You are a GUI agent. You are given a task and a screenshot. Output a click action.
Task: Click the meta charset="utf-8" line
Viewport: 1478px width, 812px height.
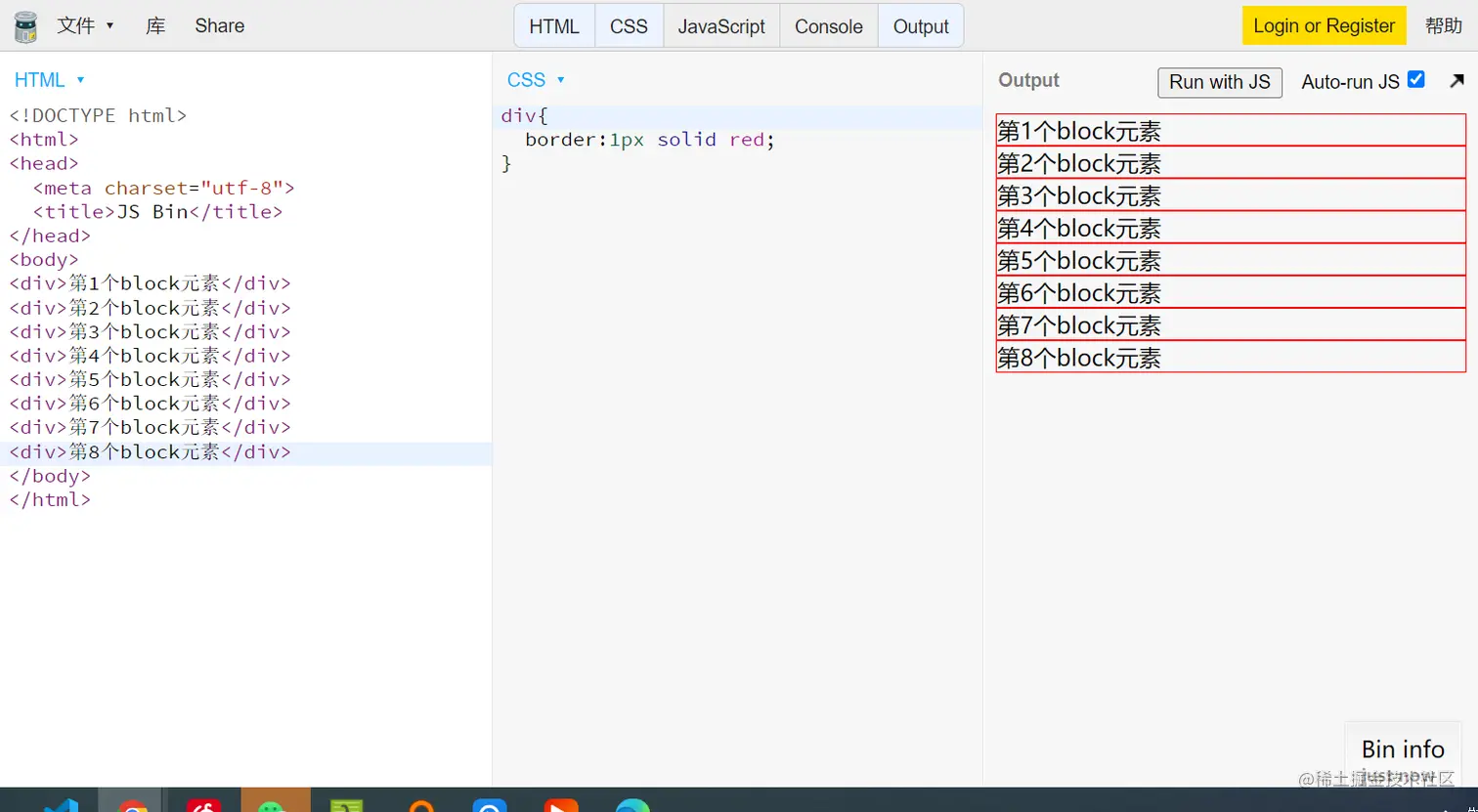point(163,188)
